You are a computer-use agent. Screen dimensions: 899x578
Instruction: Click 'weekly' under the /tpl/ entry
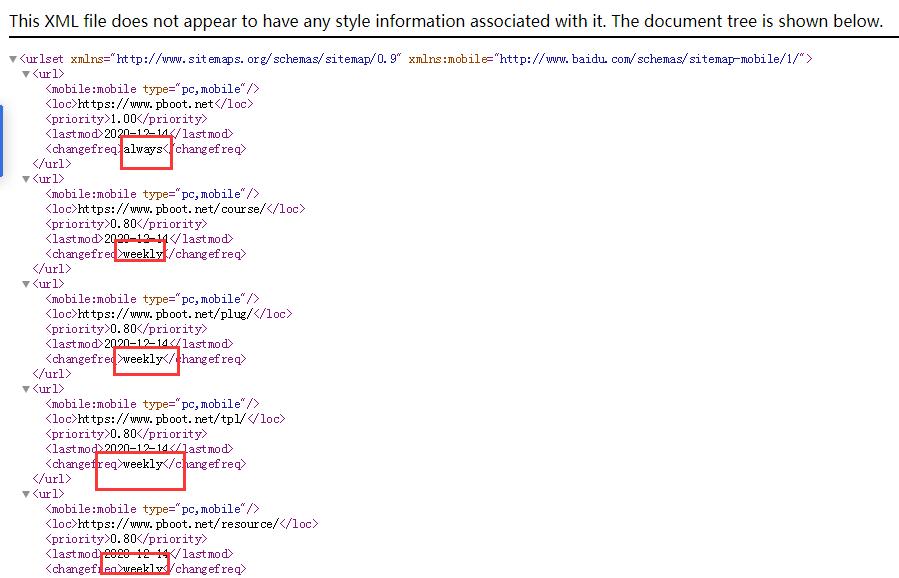(x=142, y=464)
